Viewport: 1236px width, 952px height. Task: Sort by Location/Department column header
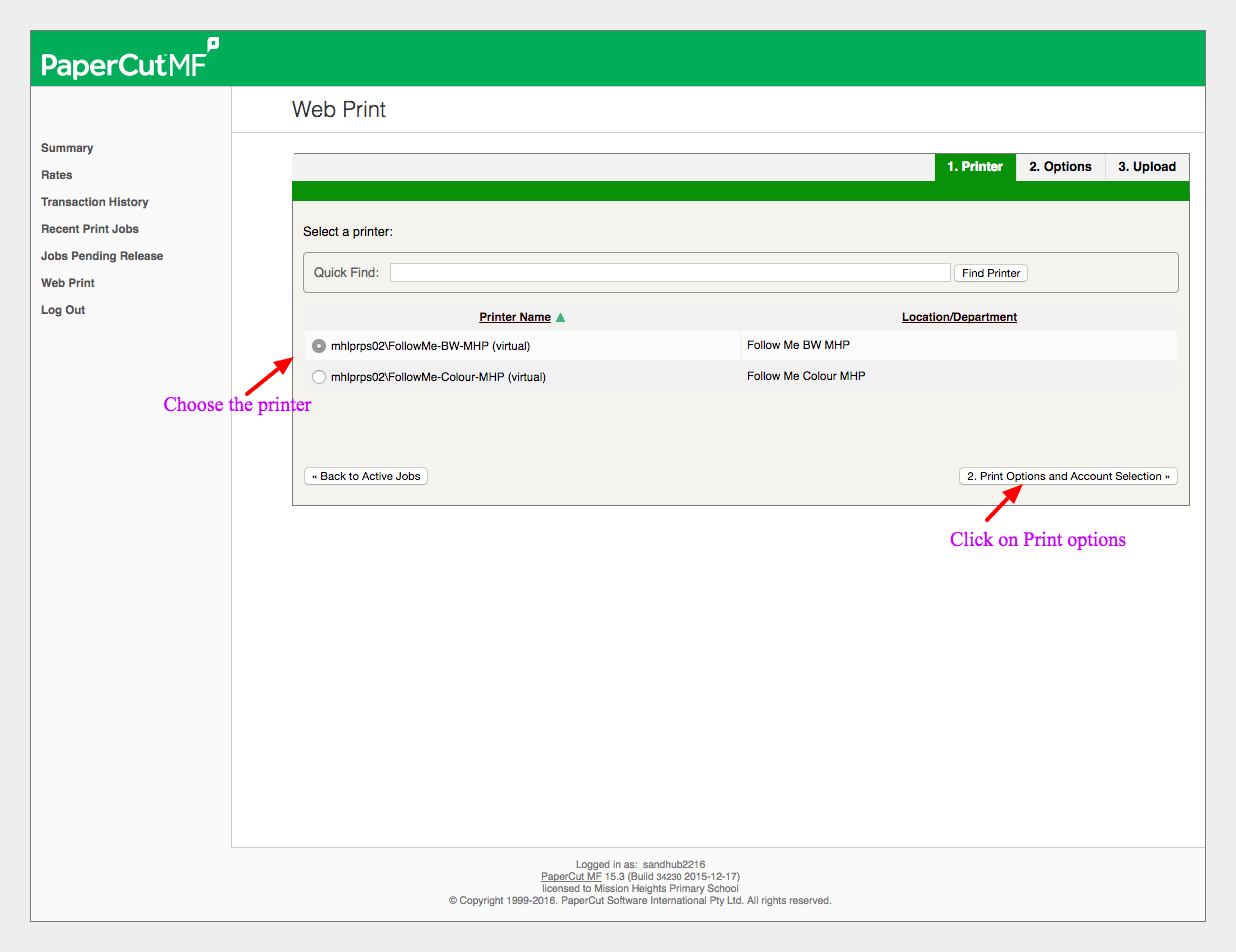click(959, 317)
